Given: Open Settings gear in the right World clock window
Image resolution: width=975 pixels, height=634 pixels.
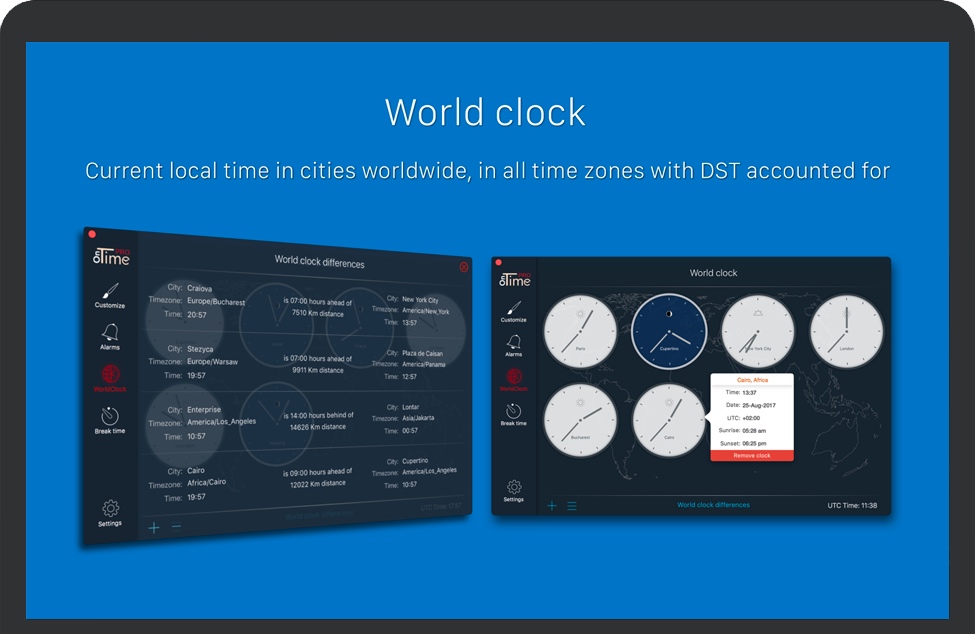Looking at the screenshot, I should [513, 489].
